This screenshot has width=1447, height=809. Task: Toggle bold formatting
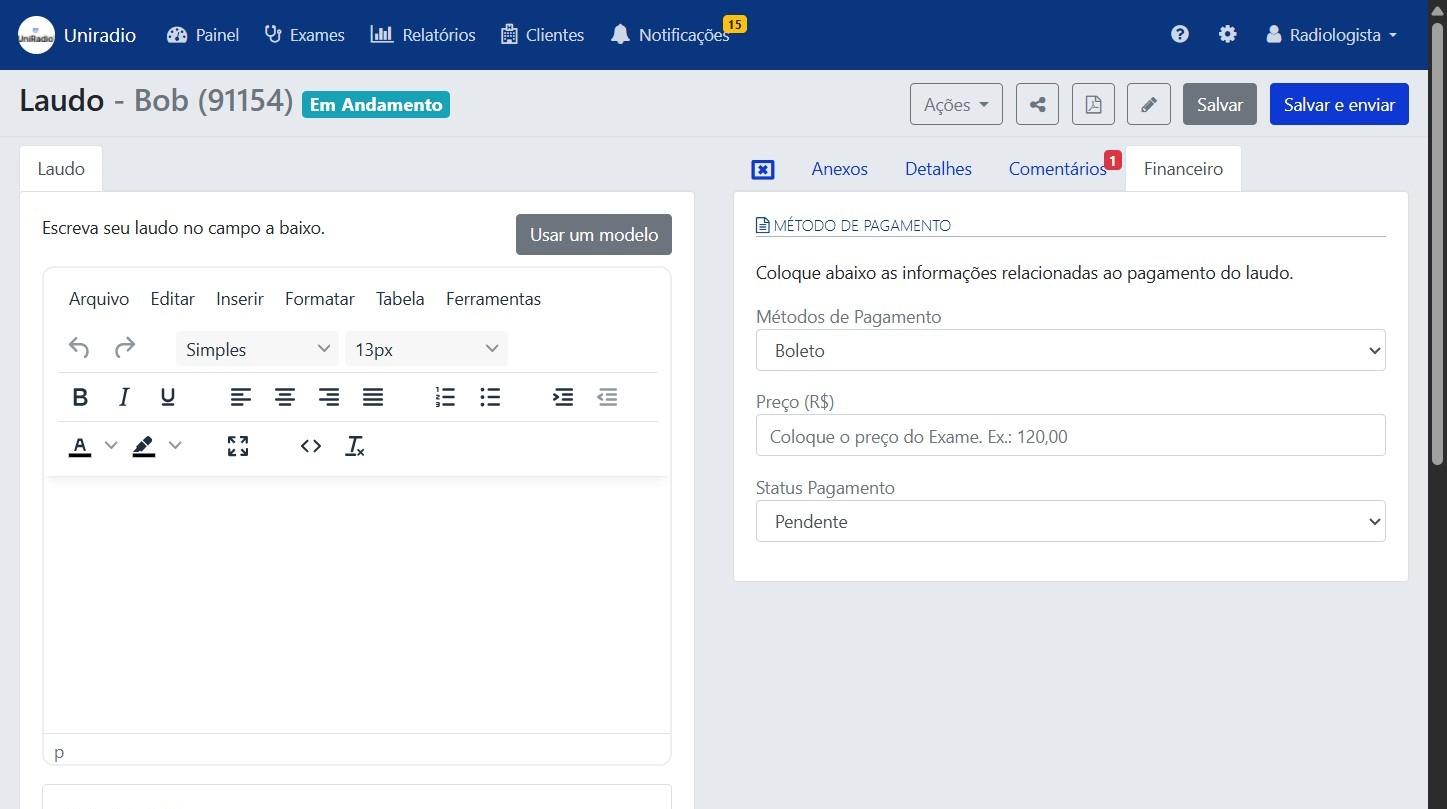80,397
